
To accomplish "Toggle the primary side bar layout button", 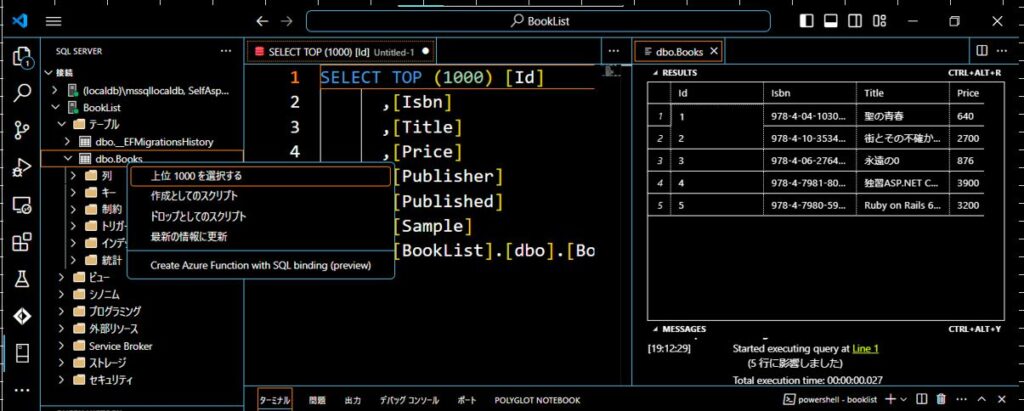I will tap(805, 21).
